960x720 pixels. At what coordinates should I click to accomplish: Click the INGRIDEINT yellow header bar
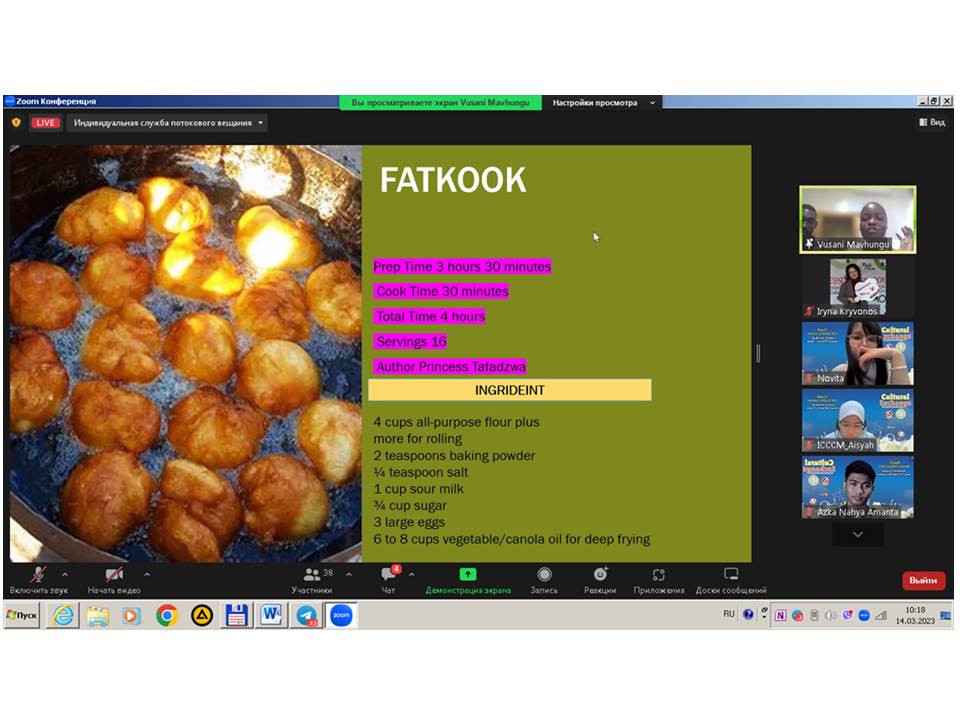[x=509, y=390]
